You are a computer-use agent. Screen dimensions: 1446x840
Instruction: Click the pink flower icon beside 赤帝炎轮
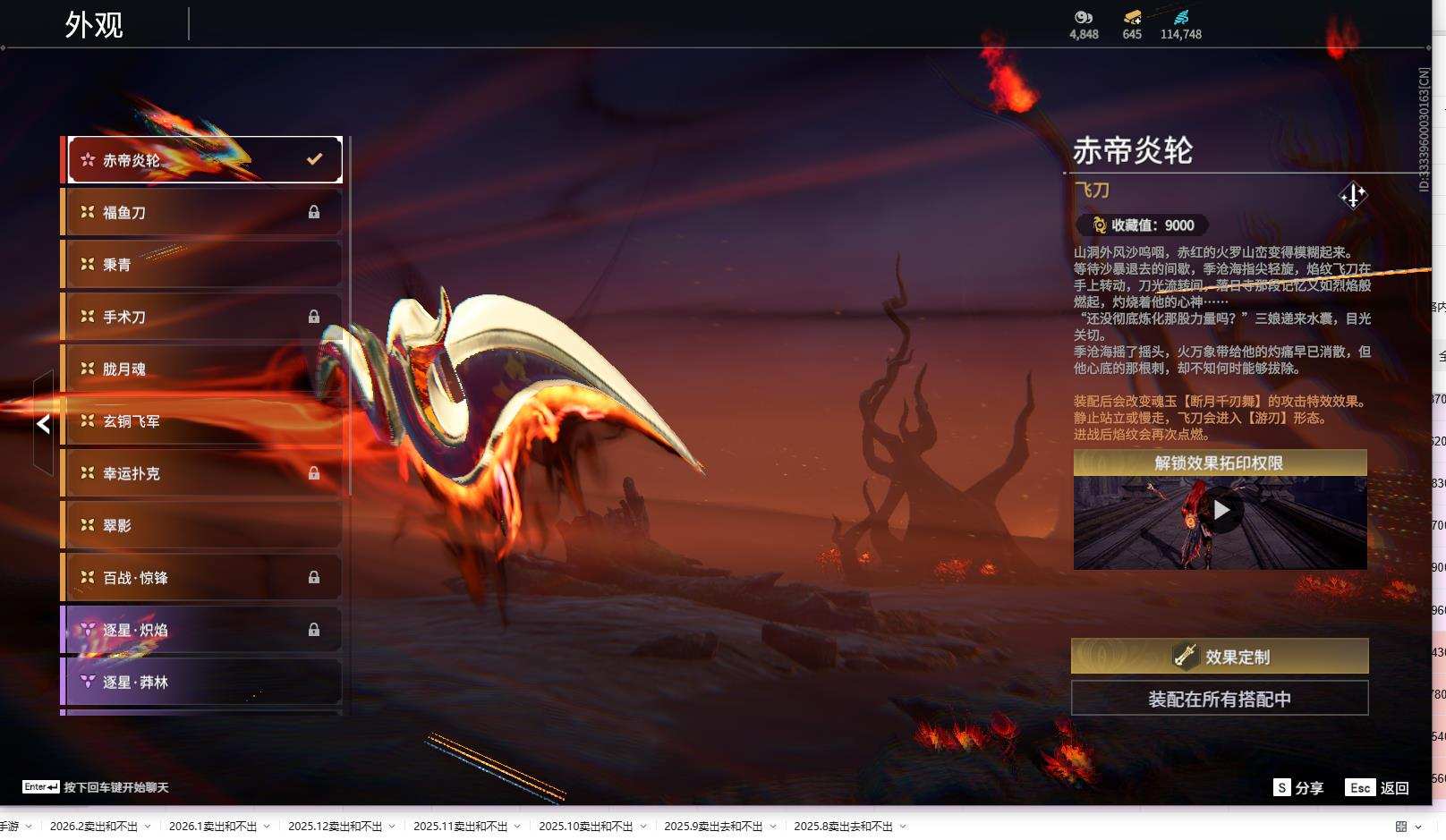[87, 157]
